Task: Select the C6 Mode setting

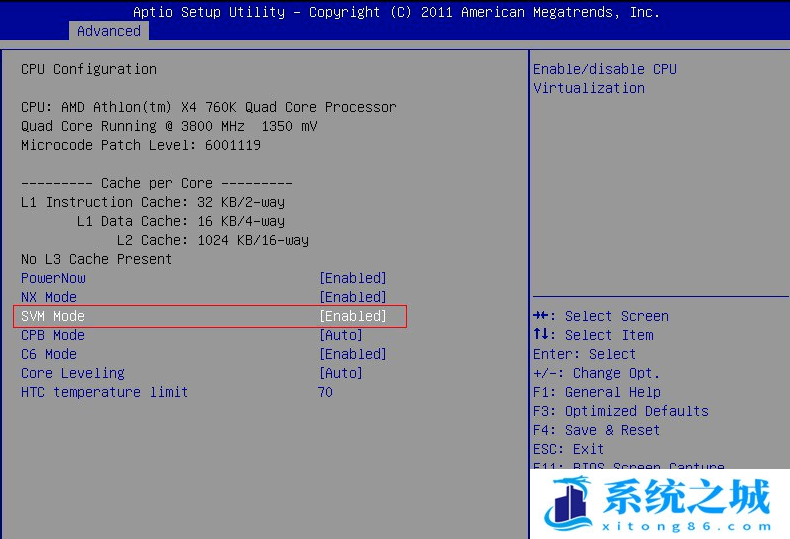Action: coord(49,355)
